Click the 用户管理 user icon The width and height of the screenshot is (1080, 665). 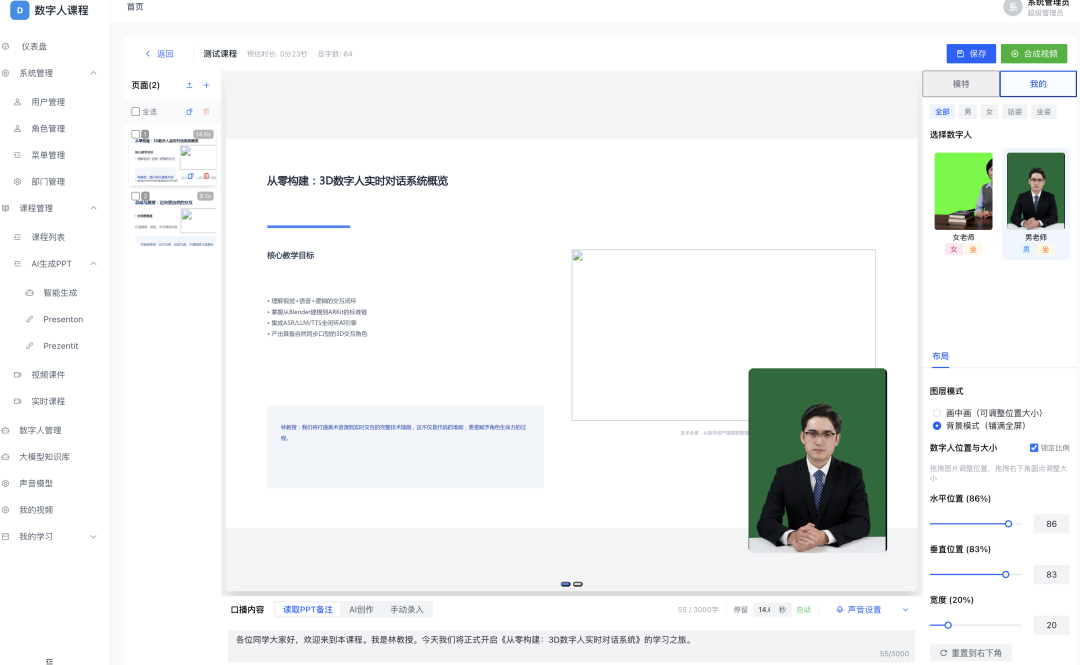click(x=18, y=102)
